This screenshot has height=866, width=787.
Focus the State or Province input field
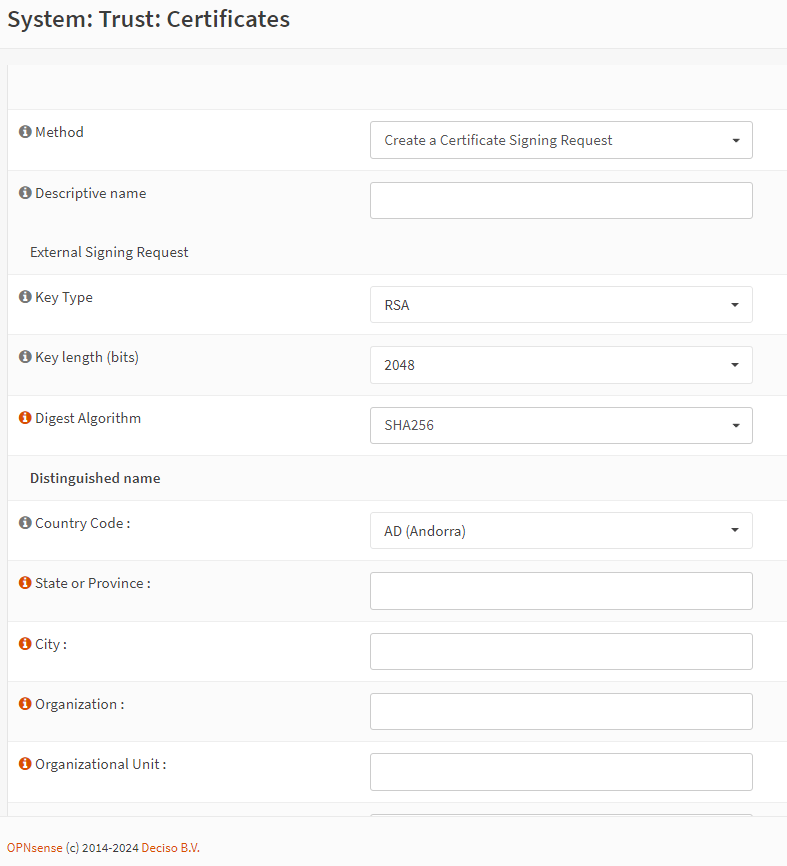tap(561, 591)
